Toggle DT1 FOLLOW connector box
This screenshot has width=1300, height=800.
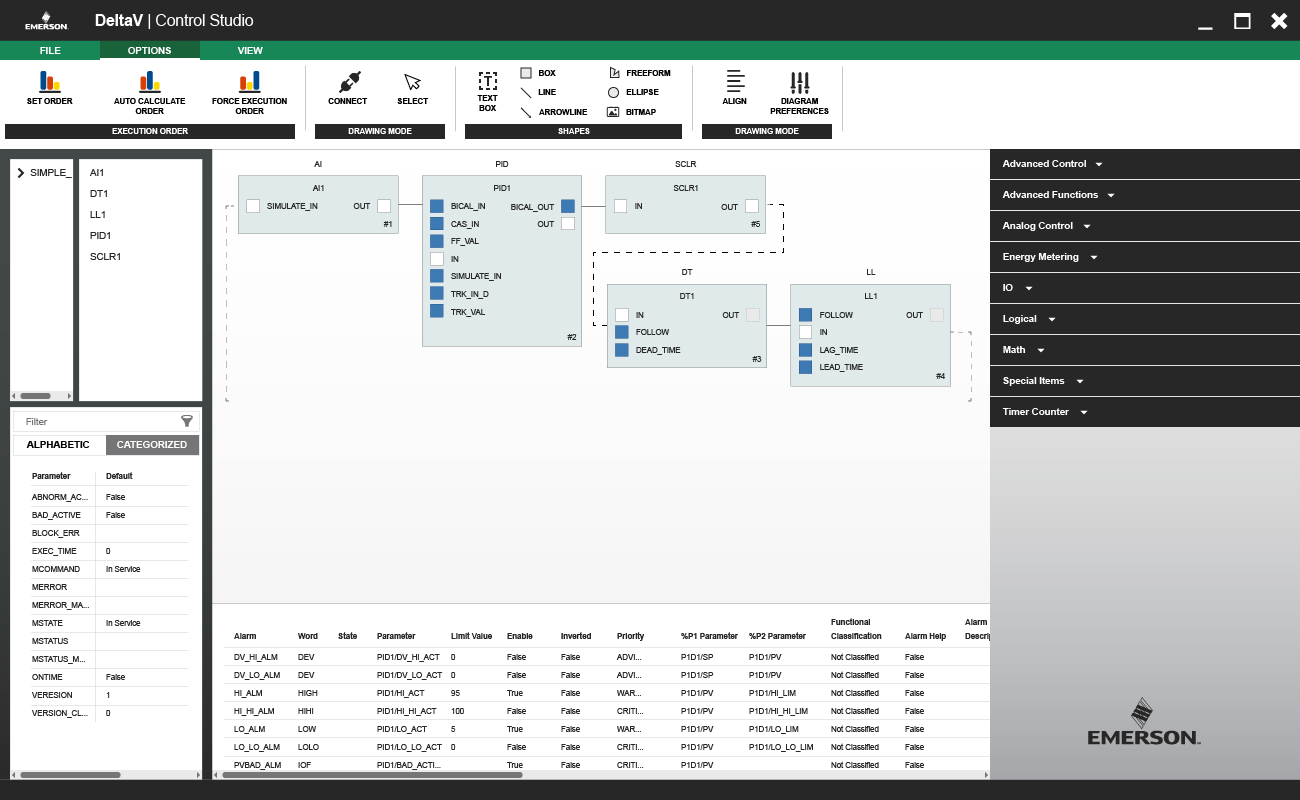[622, 332]
